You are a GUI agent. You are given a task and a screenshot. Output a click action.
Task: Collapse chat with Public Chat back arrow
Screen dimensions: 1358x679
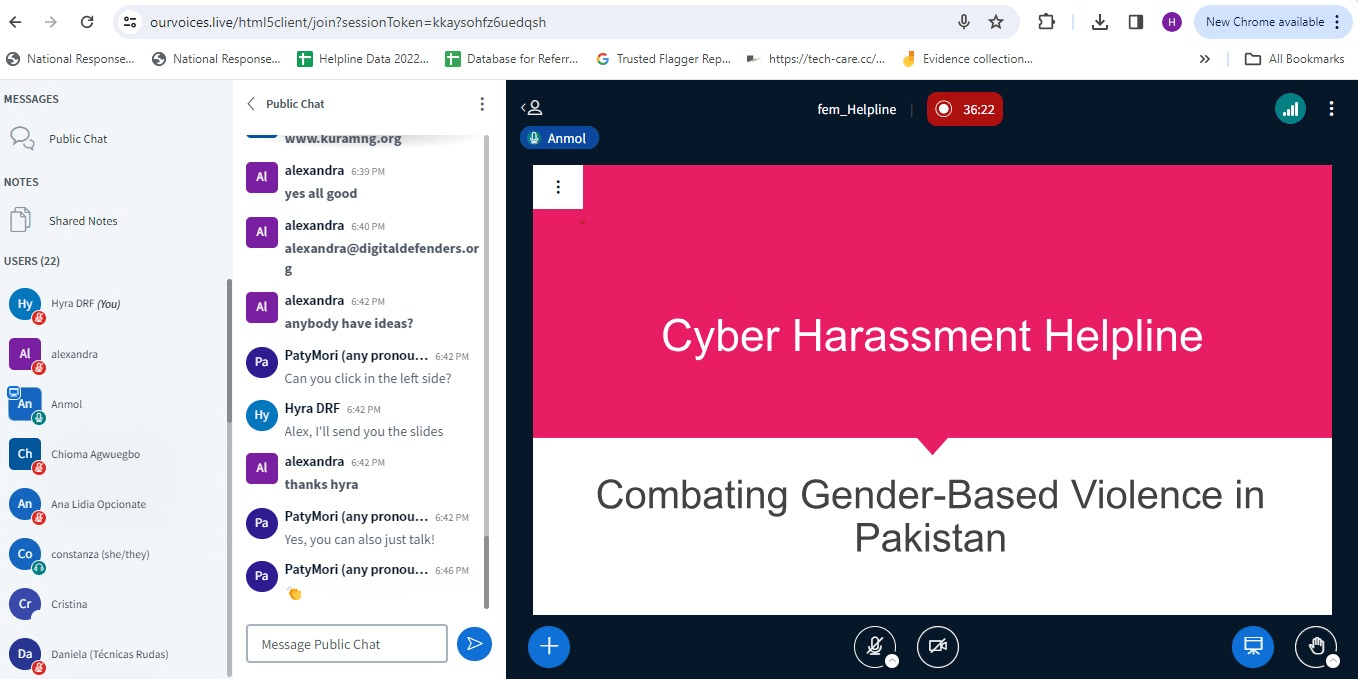251,104
